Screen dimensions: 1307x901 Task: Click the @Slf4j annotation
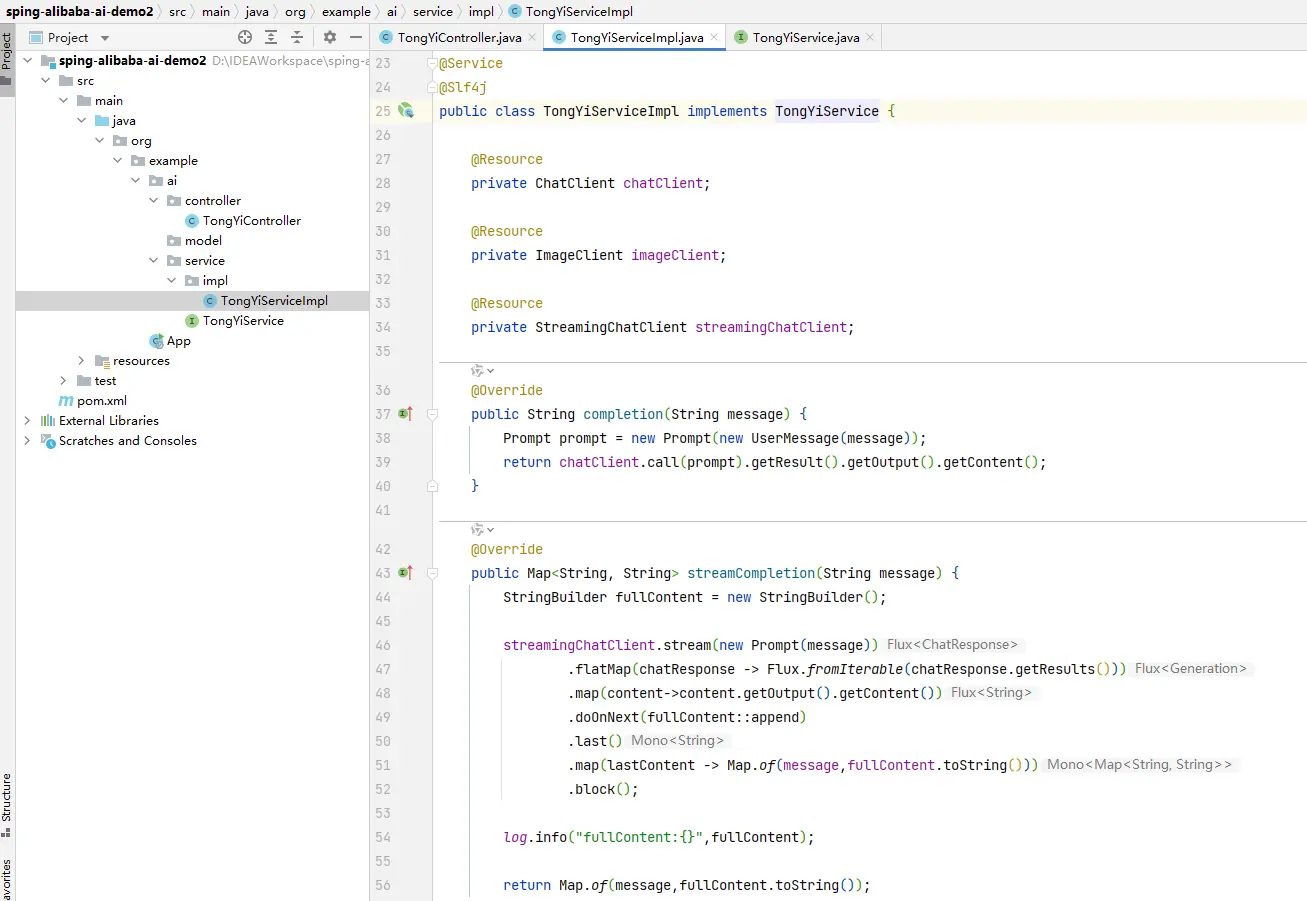(x=463, y=87)
